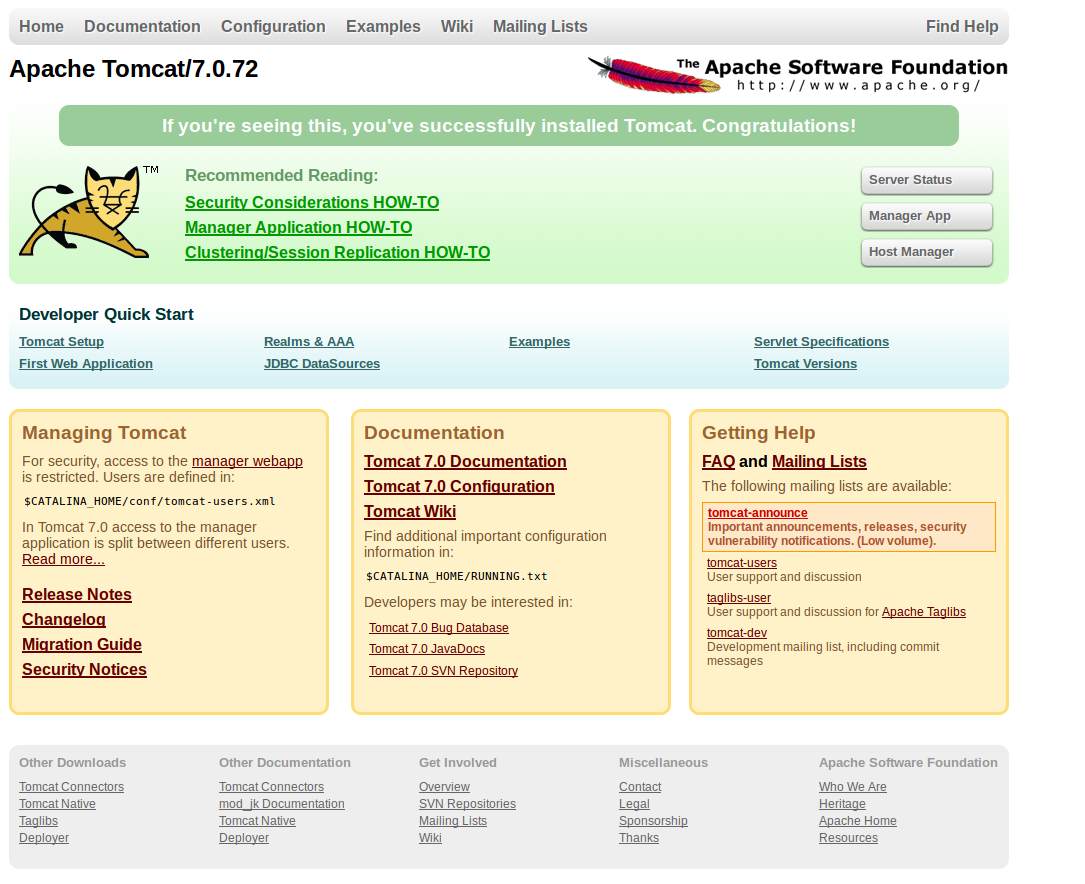
Task: Open Security Considerations HOW-TO link
Action: click(312, 203)
